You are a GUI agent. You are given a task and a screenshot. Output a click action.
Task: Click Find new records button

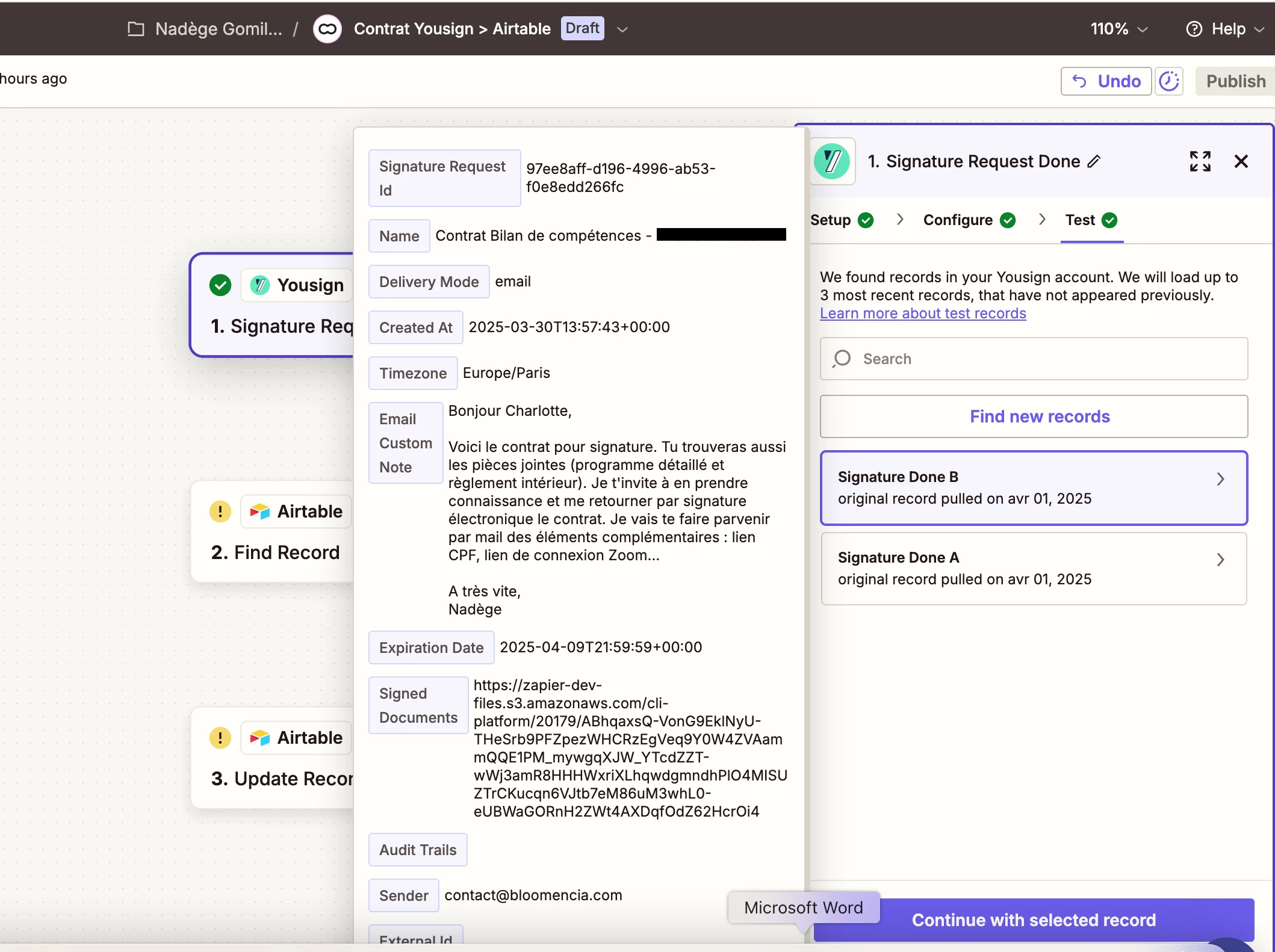(x=1034, y=416)
